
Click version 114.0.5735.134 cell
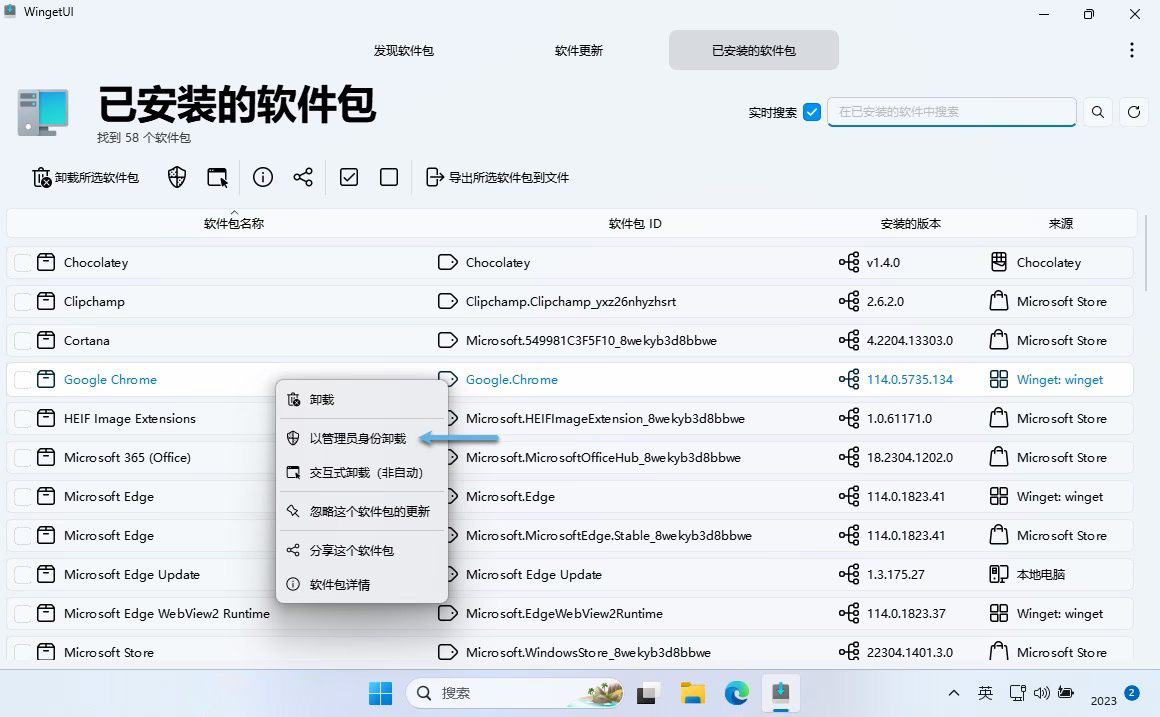click(910, 380)
